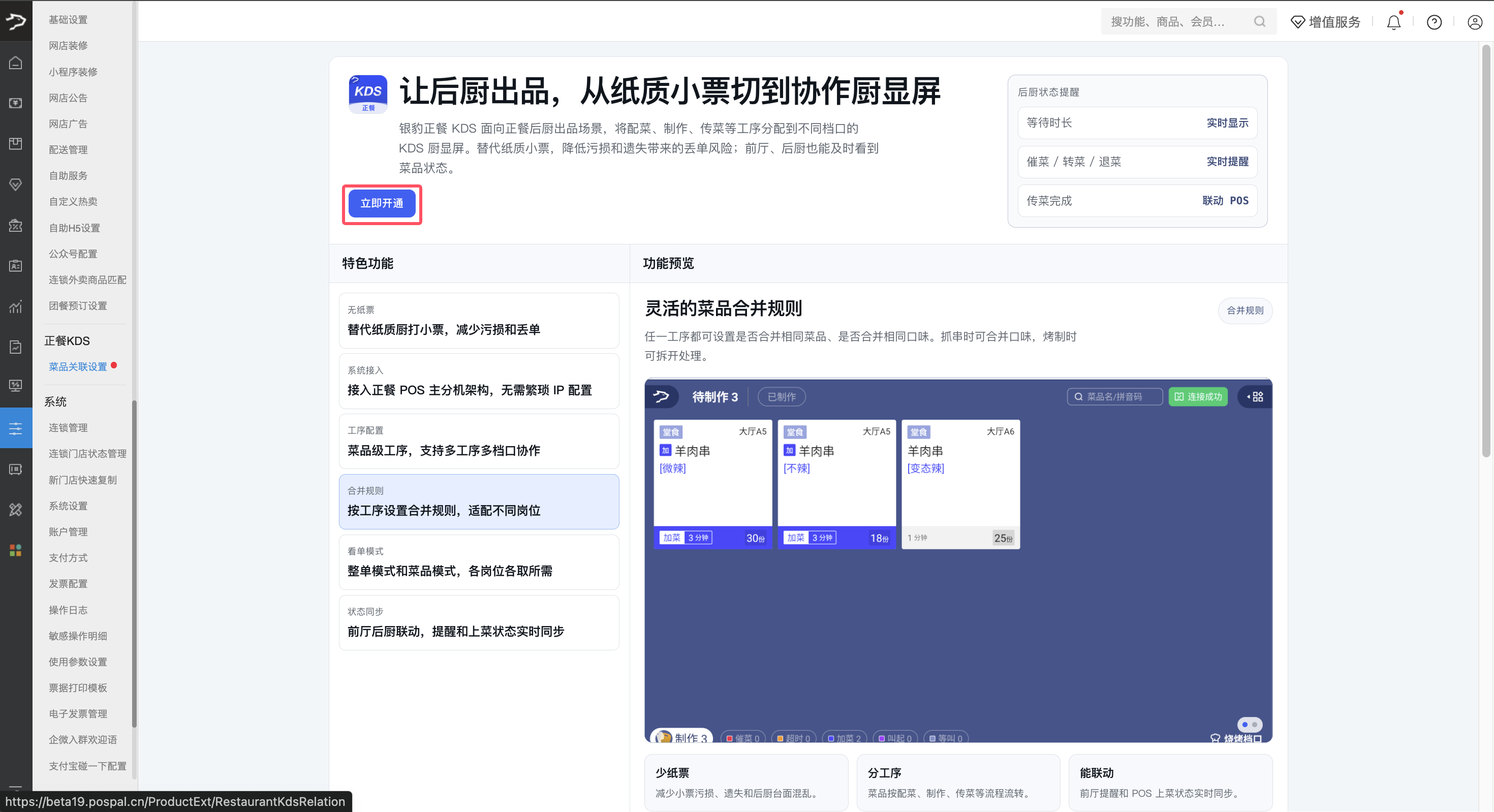1494x812 pixels.
Task: Select the 无纸票 feature card
Action: point(479,320)
